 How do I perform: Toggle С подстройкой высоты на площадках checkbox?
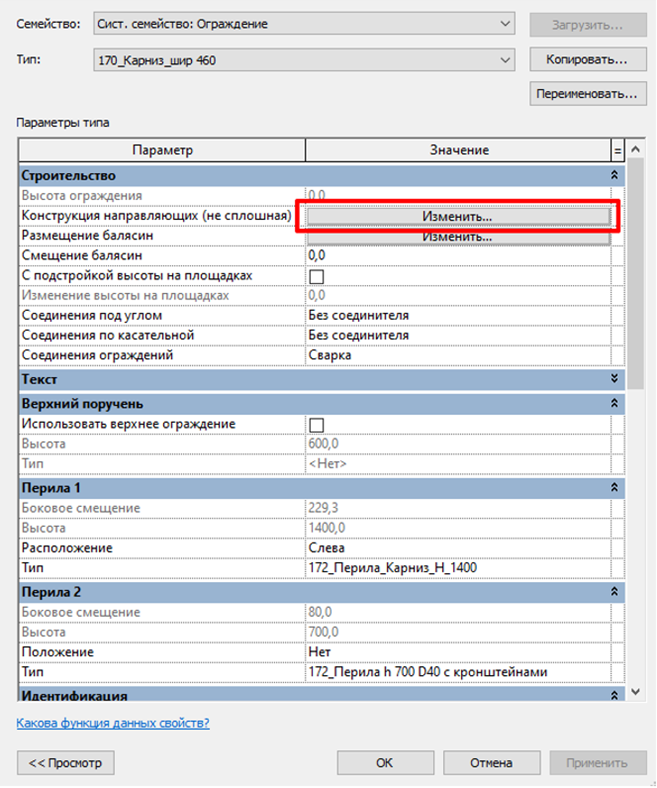pyautogui.click(x=317, y=276)
